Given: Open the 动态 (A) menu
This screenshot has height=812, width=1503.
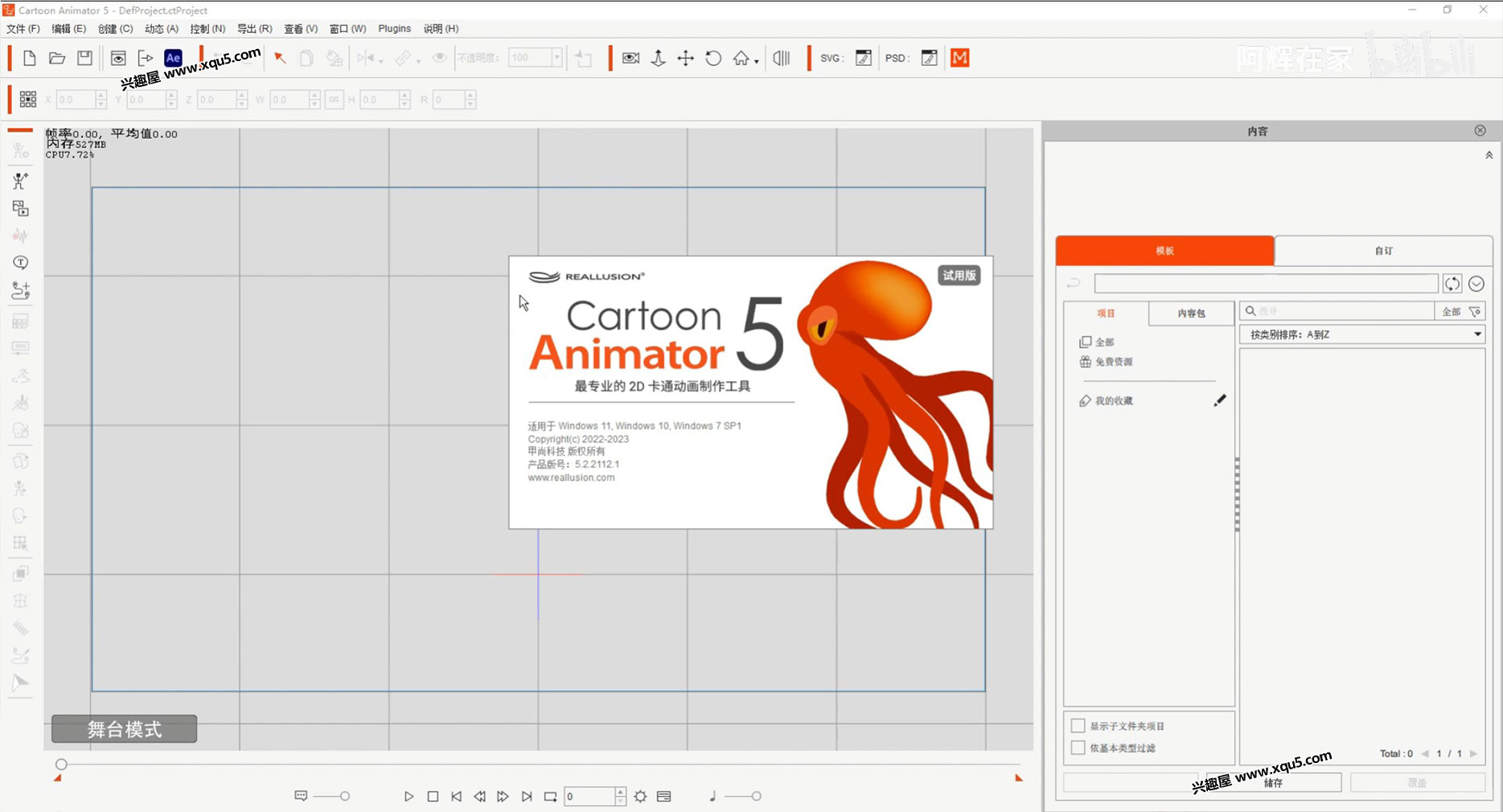Looking at the screenshot, I should coord(162,28).
